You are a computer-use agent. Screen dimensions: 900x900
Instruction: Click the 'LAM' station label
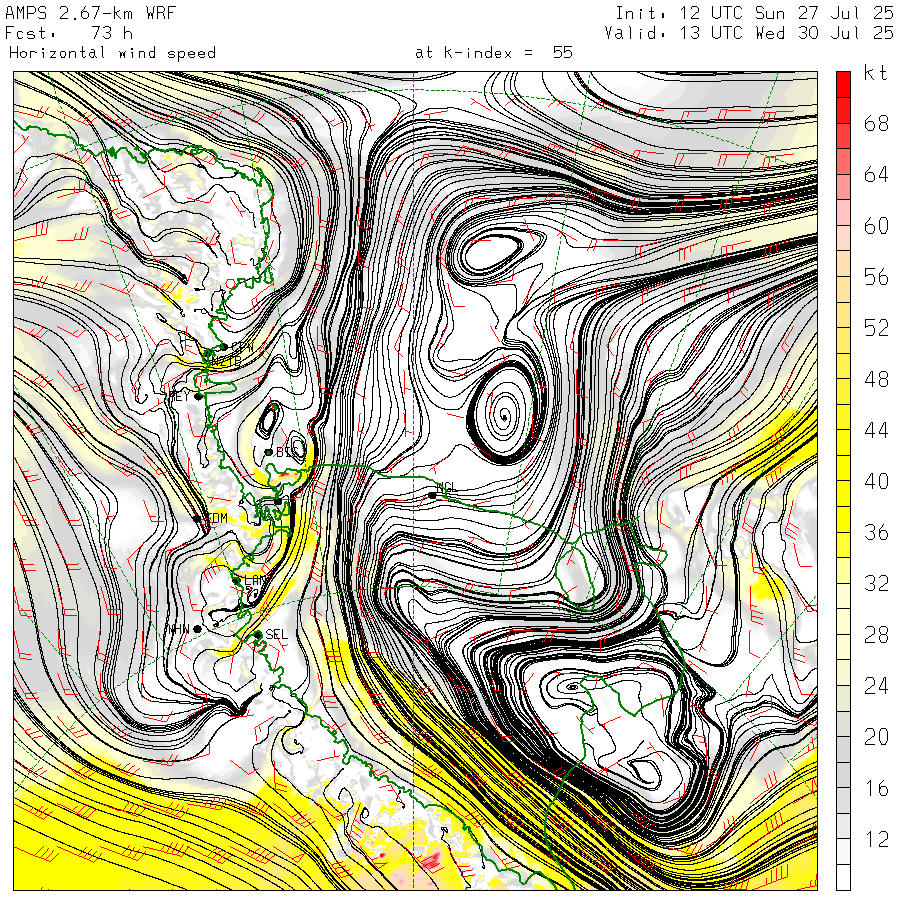[x=255, y=580]
